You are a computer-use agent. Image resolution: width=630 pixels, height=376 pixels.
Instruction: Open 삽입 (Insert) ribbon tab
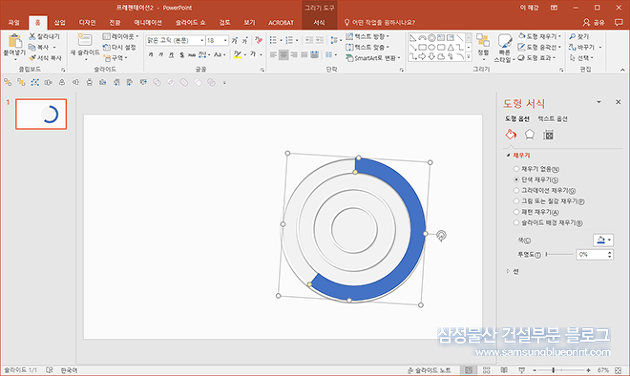[60, 22]
